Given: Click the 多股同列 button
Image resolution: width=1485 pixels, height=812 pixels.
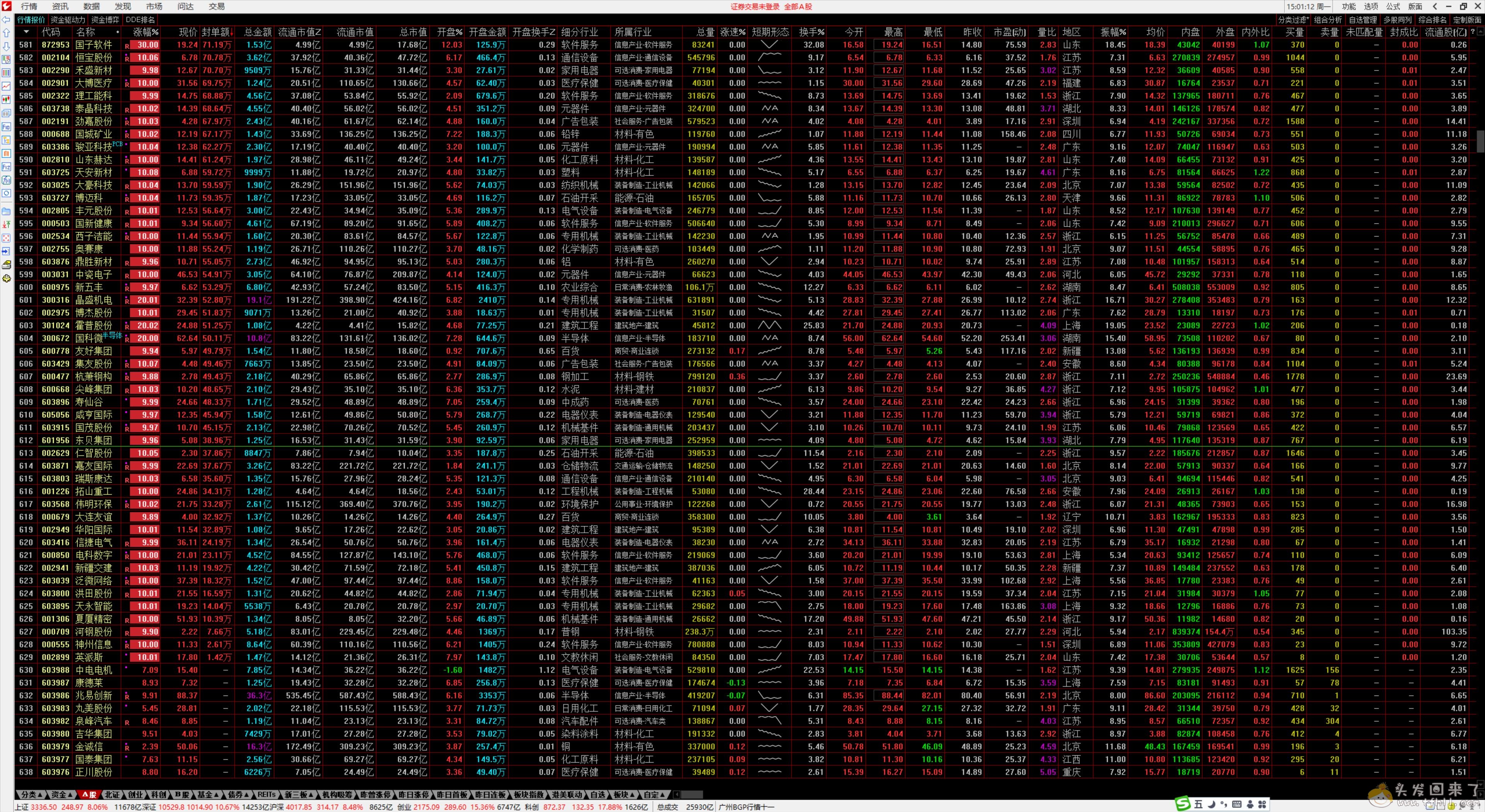Looking at the screenshot, I should [x=1397, y=20].
